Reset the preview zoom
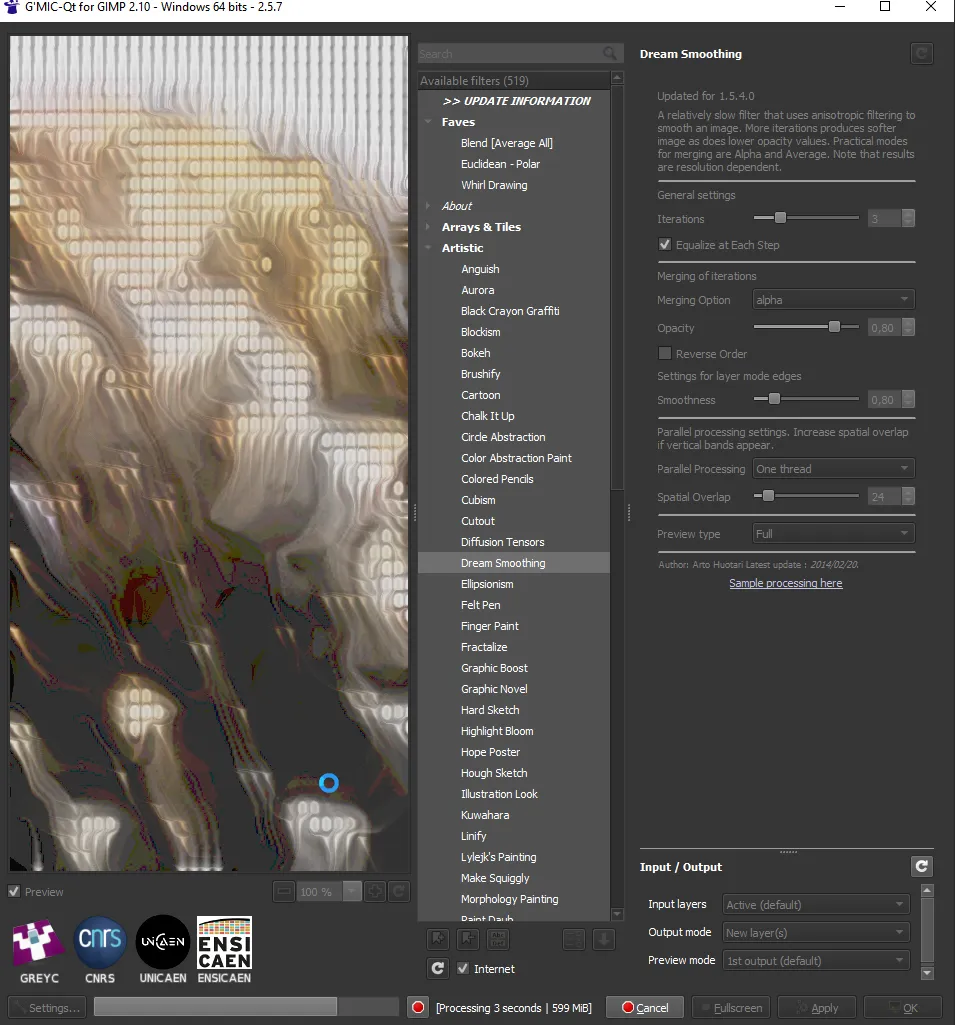 click(399, 891)
